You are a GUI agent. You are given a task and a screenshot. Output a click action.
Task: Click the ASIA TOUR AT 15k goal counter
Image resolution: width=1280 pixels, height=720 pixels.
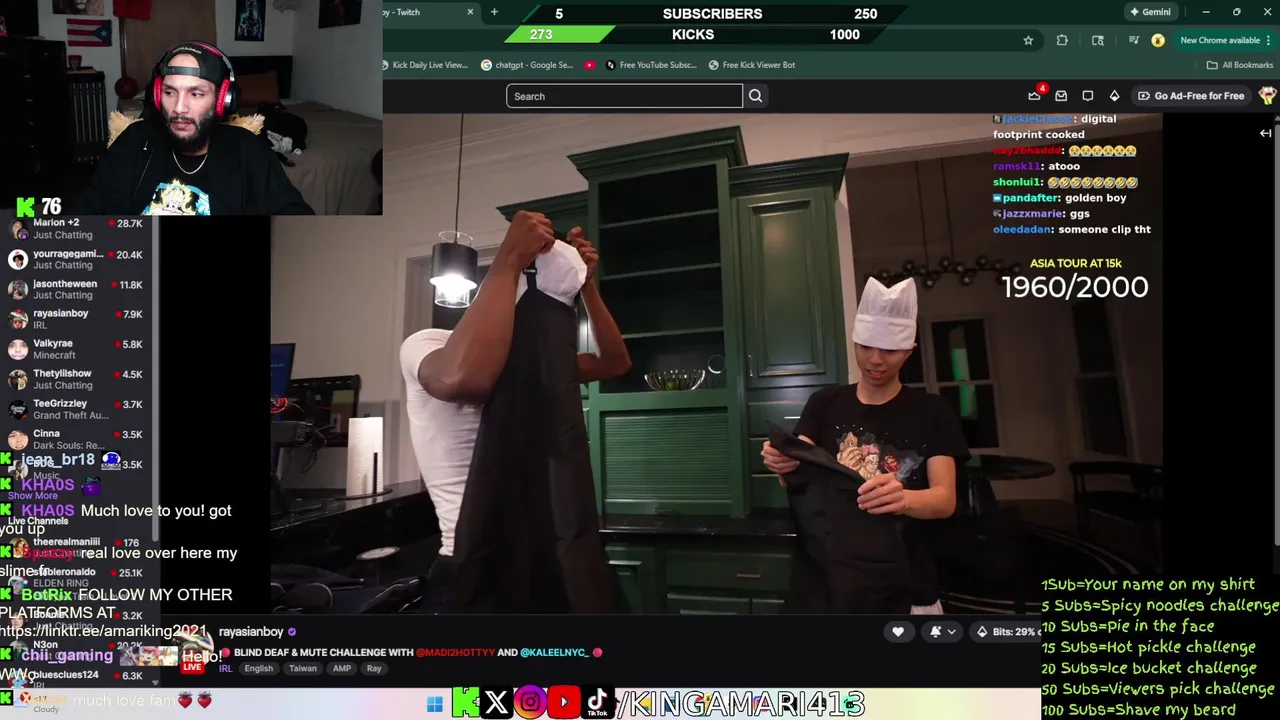1075,279
